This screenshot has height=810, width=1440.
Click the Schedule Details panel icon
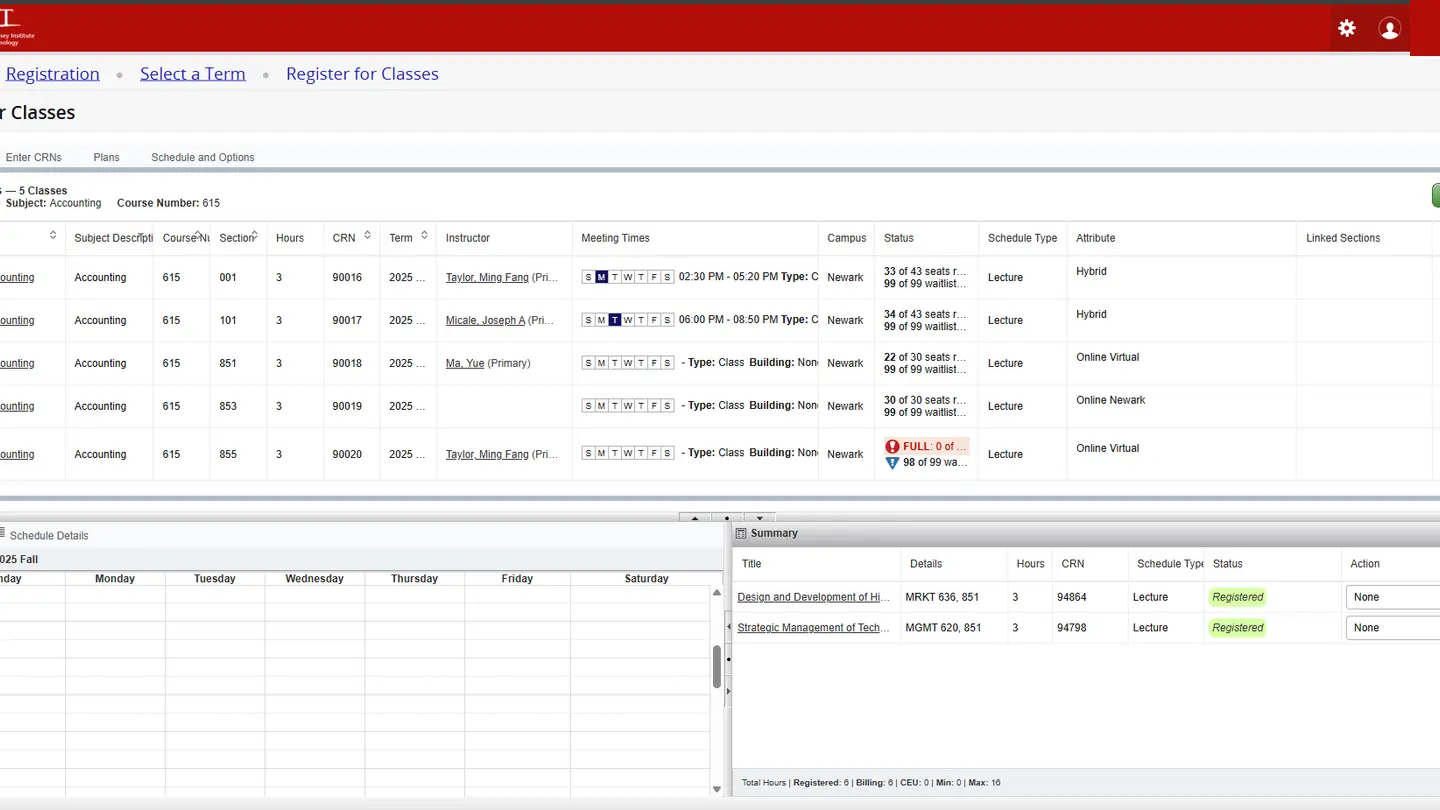tap(2, 534)
